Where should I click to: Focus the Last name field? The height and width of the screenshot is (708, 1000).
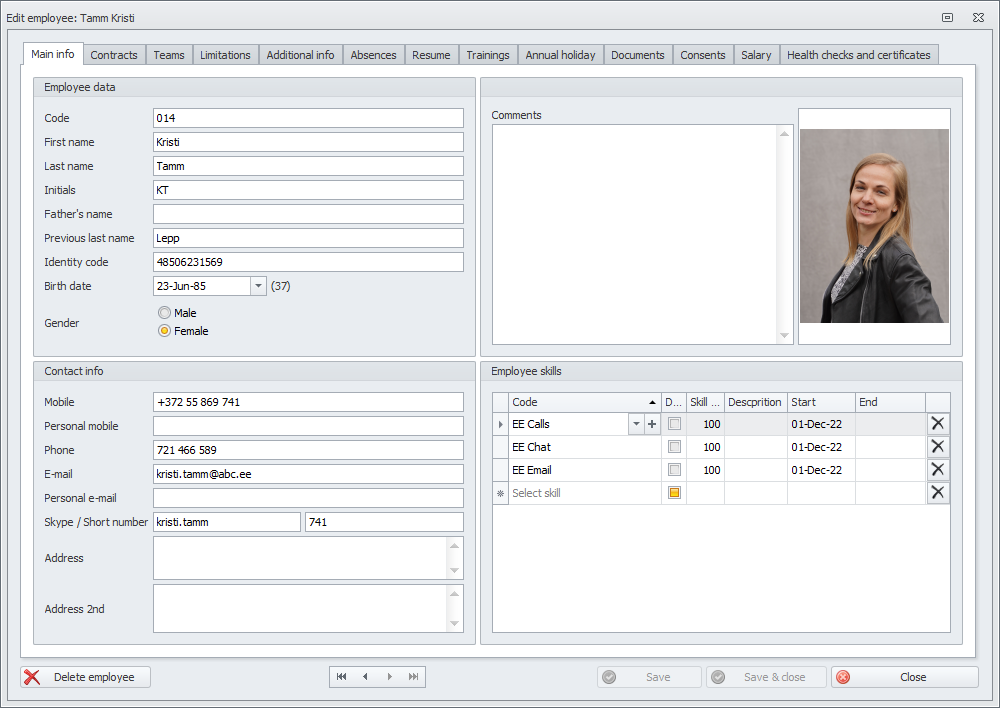click(308, 166)
